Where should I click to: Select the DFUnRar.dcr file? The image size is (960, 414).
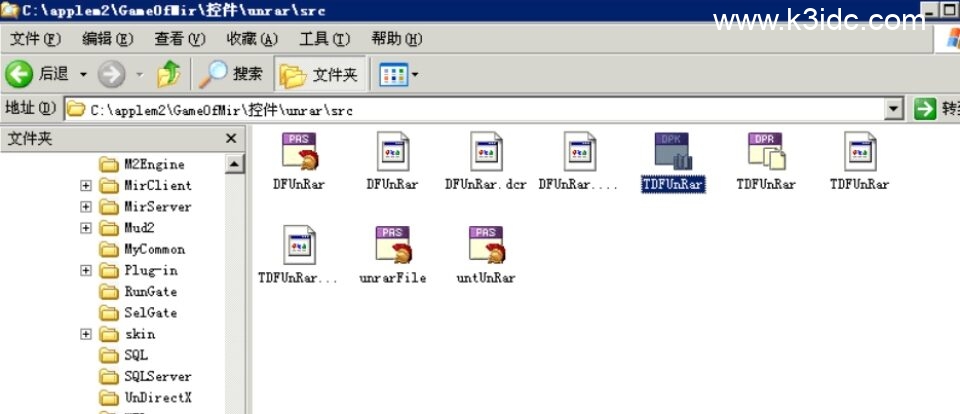pos(486,162)
